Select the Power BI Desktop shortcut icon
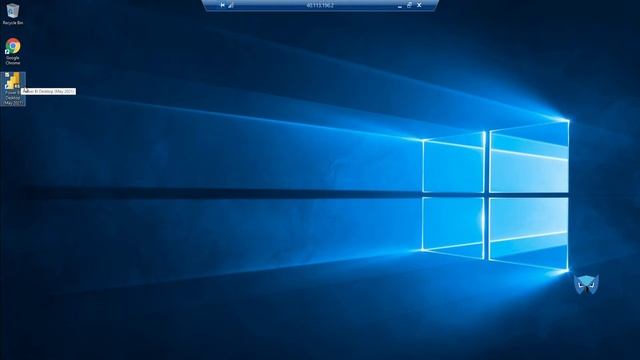Image resolution: width=640 pixels, height=360 pixels. click(13, 89)
